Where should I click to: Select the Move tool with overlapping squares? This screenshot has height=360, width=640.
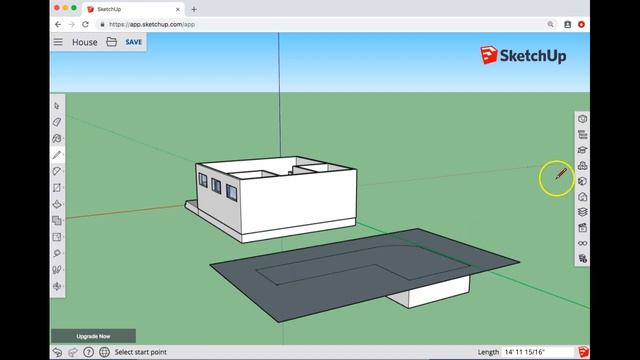point(57,220)
